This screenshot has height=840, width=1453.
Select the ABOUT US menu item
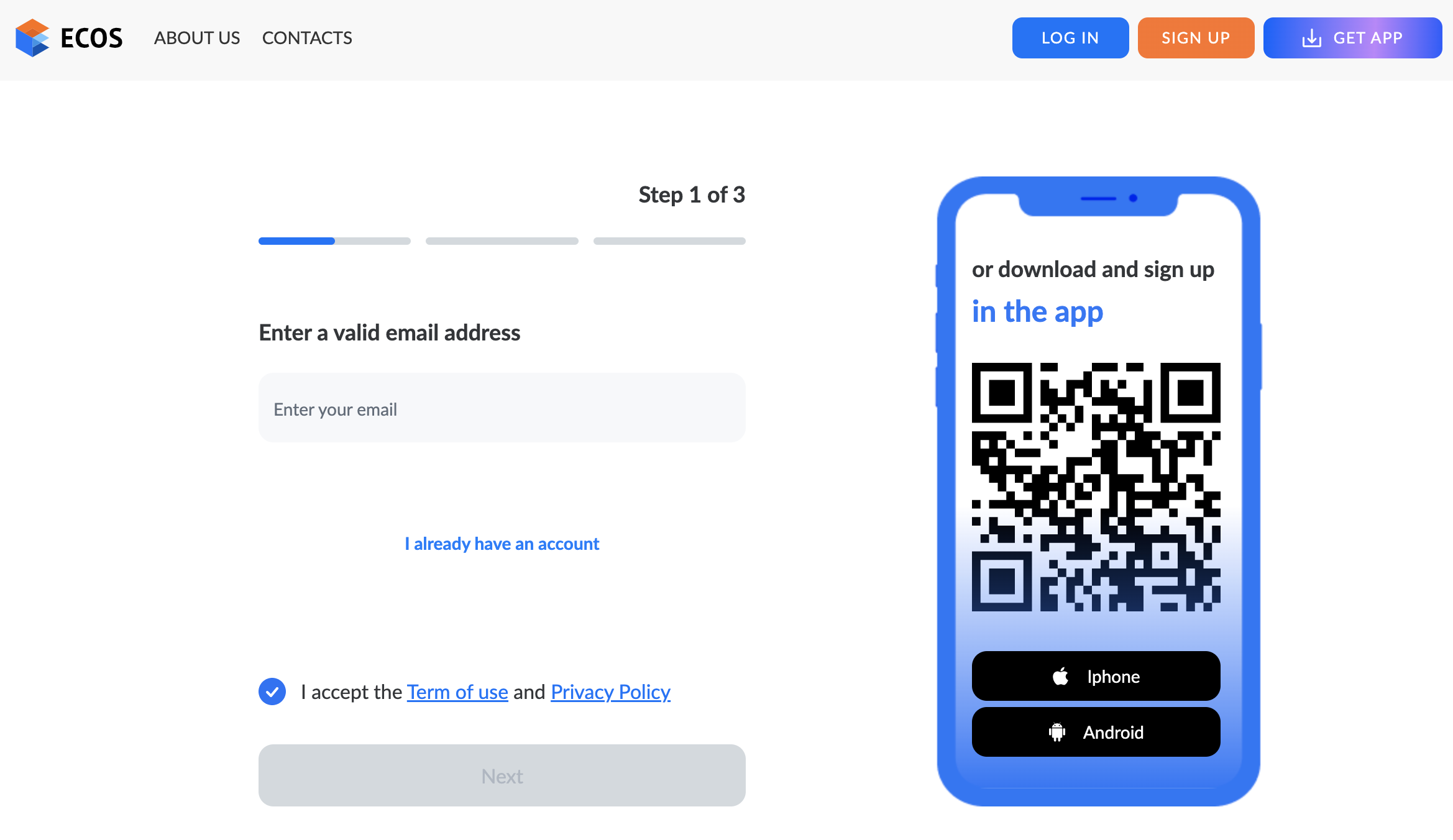(x=198, y=38)
